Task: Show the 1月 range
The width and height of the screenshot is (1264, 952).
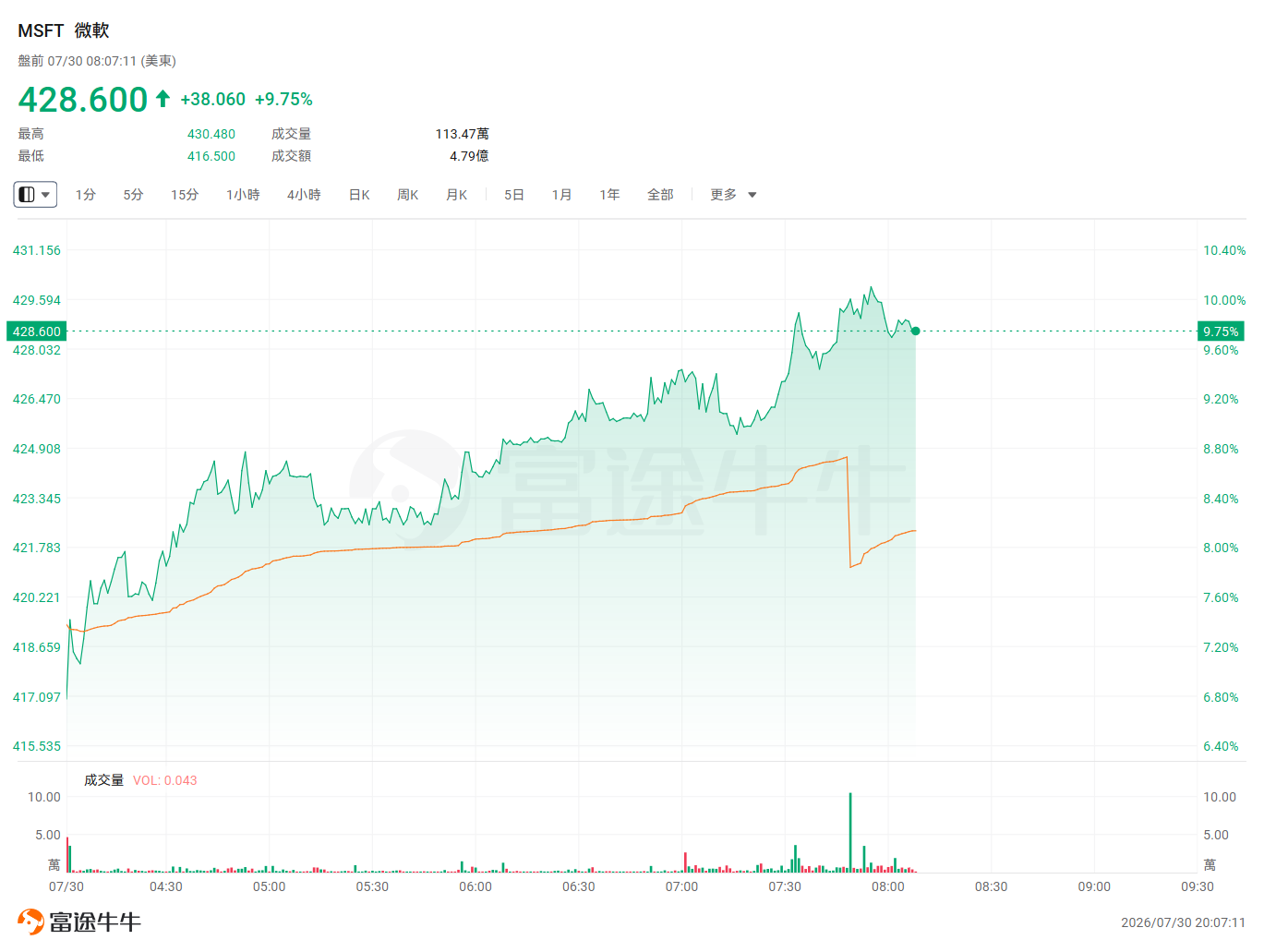Action: [x=561, y=195]
